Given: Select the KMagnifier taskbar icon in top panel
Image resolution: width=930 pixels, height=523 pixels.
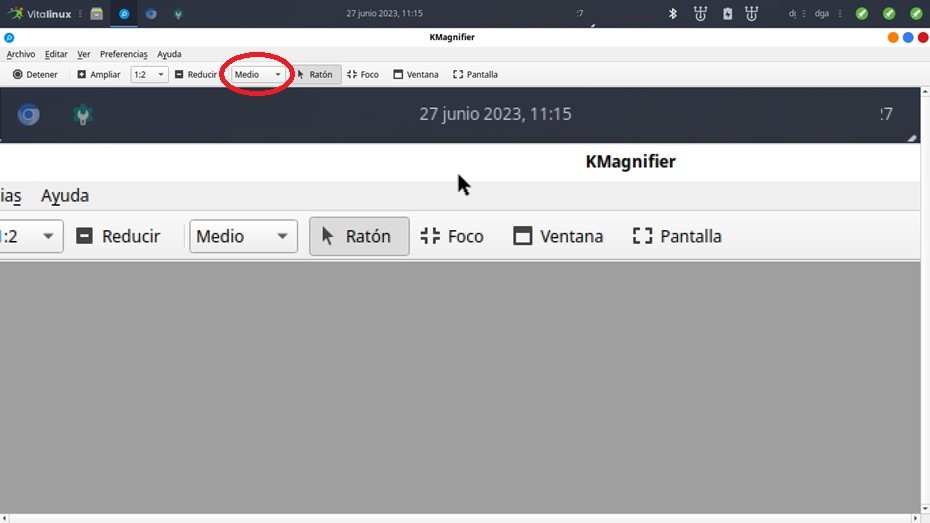Looking at the screenshot, I should 124,14.
